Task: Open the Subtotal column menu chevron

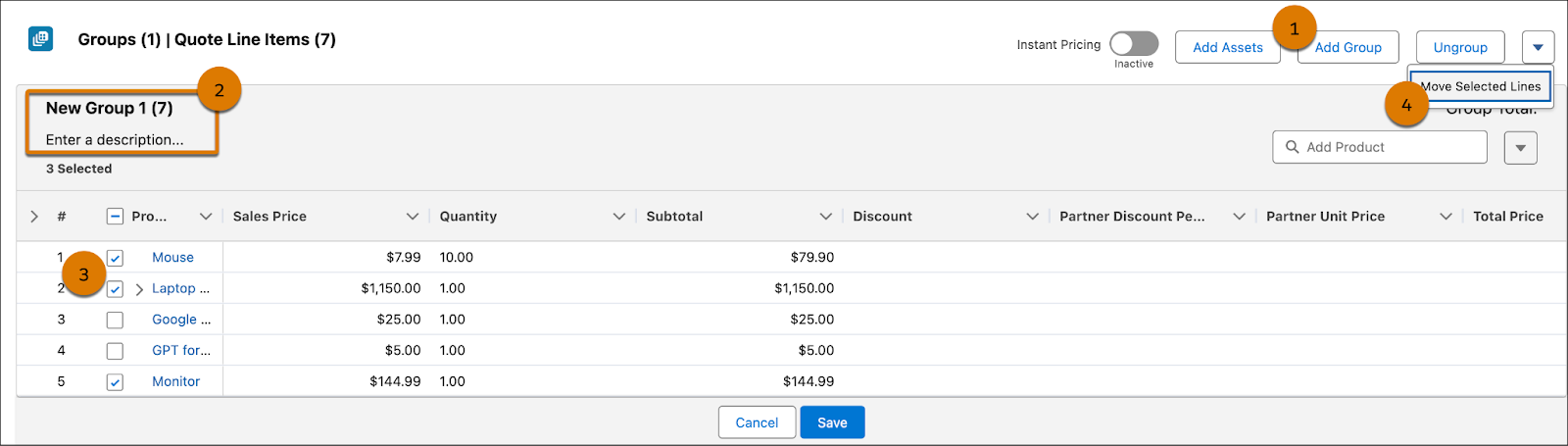Action: click(826, 217)
